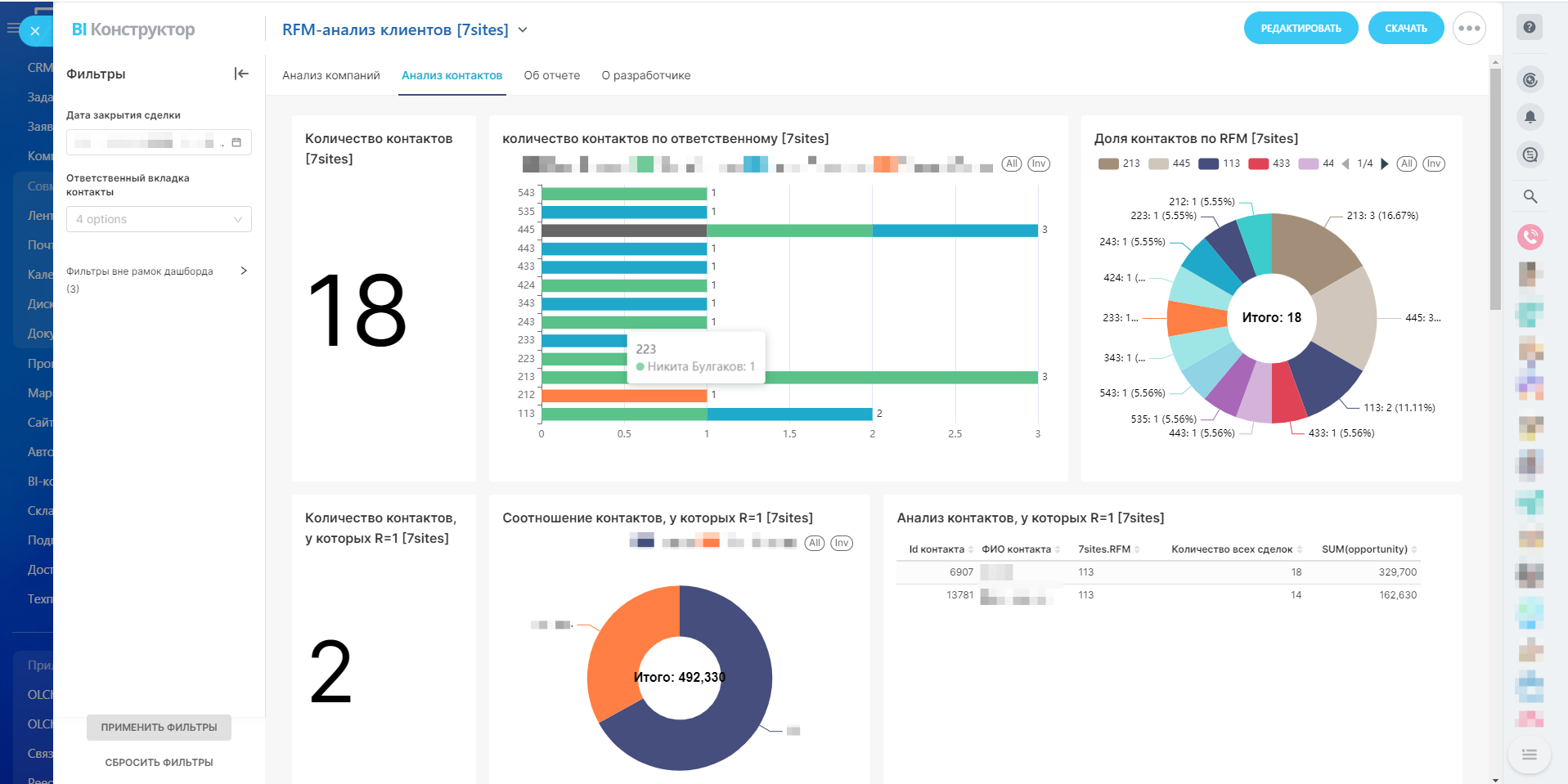Viewport: 1568px width, 784px height.
Task: Open notifications bell icon
Action: click(1530, 117)
